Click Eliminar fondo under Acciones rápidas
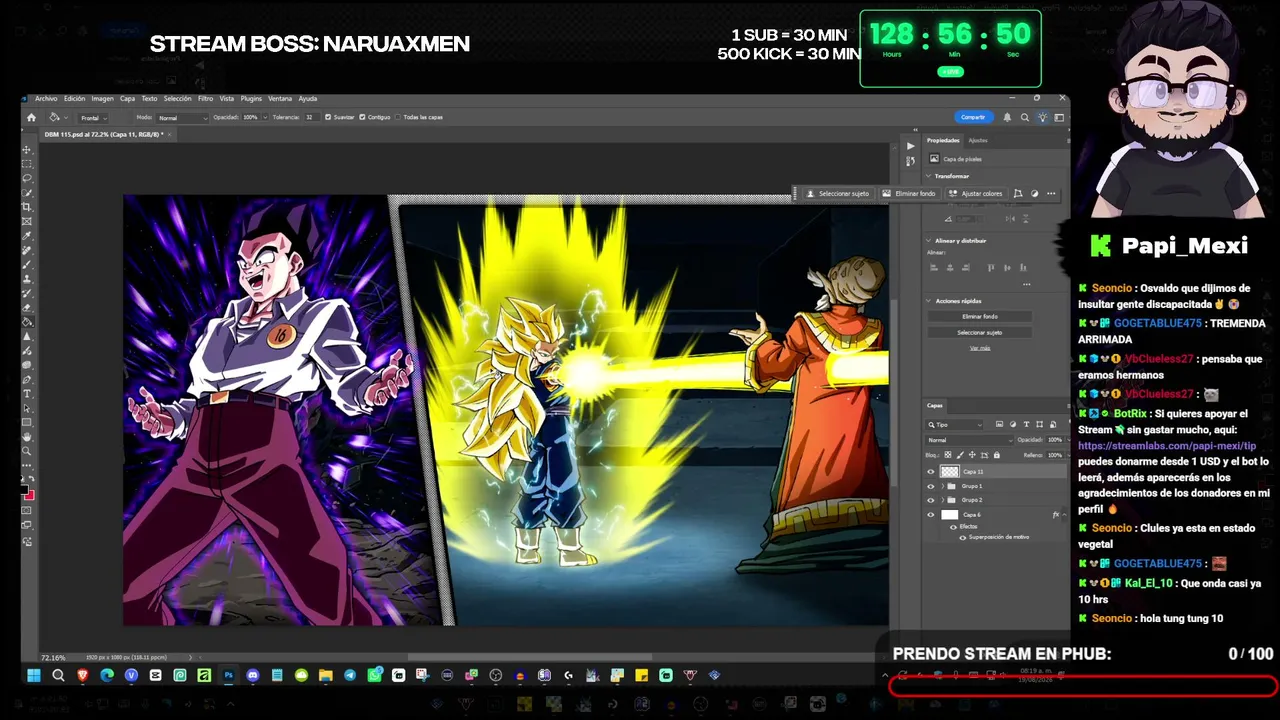1280x720 pixels. click(x=979, y=317)
